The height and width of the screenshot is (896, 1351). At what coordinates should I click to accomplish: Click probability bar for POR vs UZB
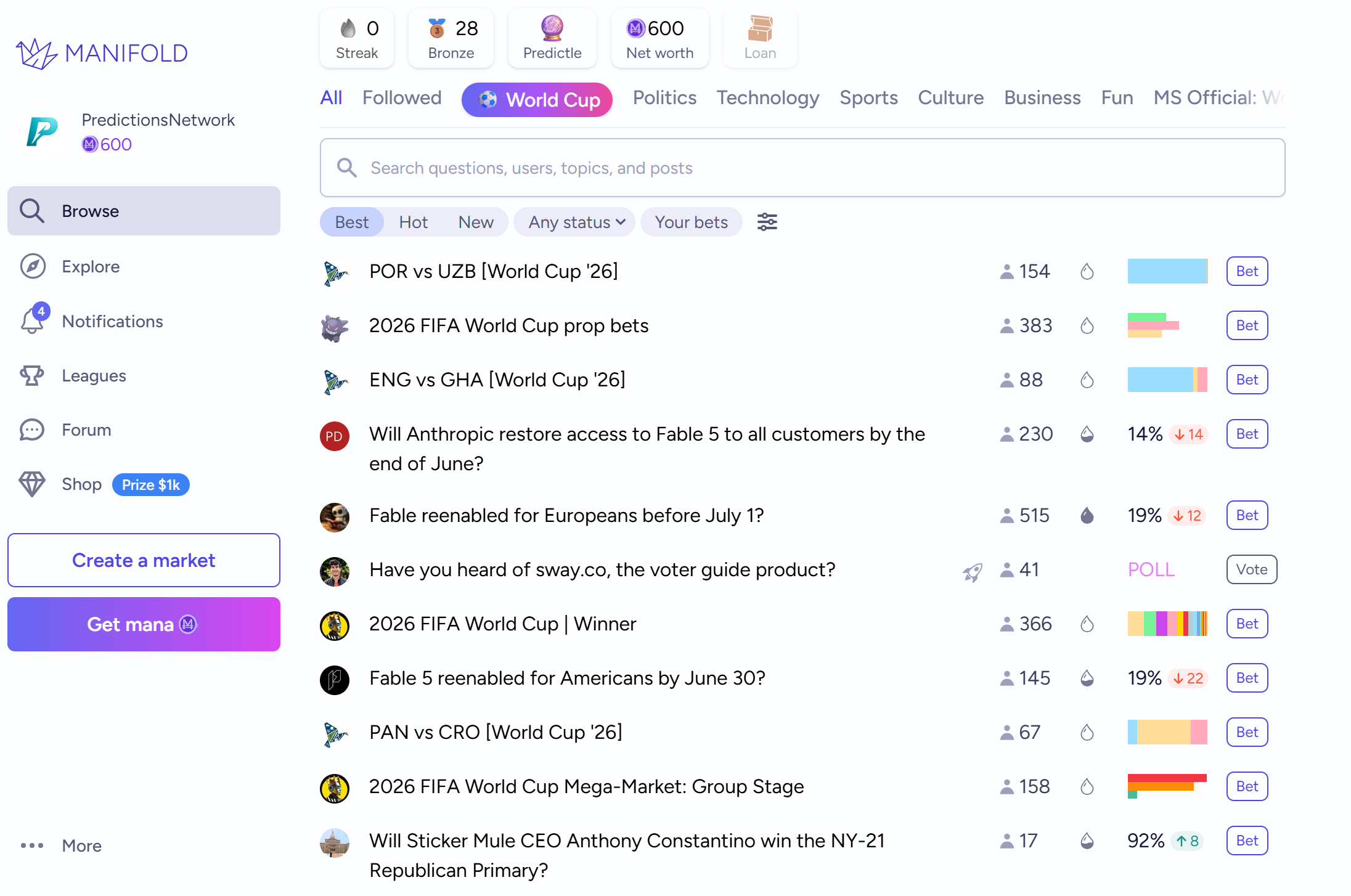[x=1167, y=271]
